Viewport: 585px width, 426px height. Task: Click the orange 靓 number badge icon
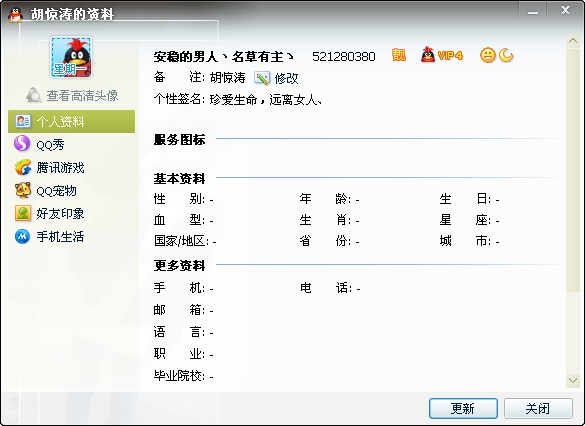(x=398, y=55)
